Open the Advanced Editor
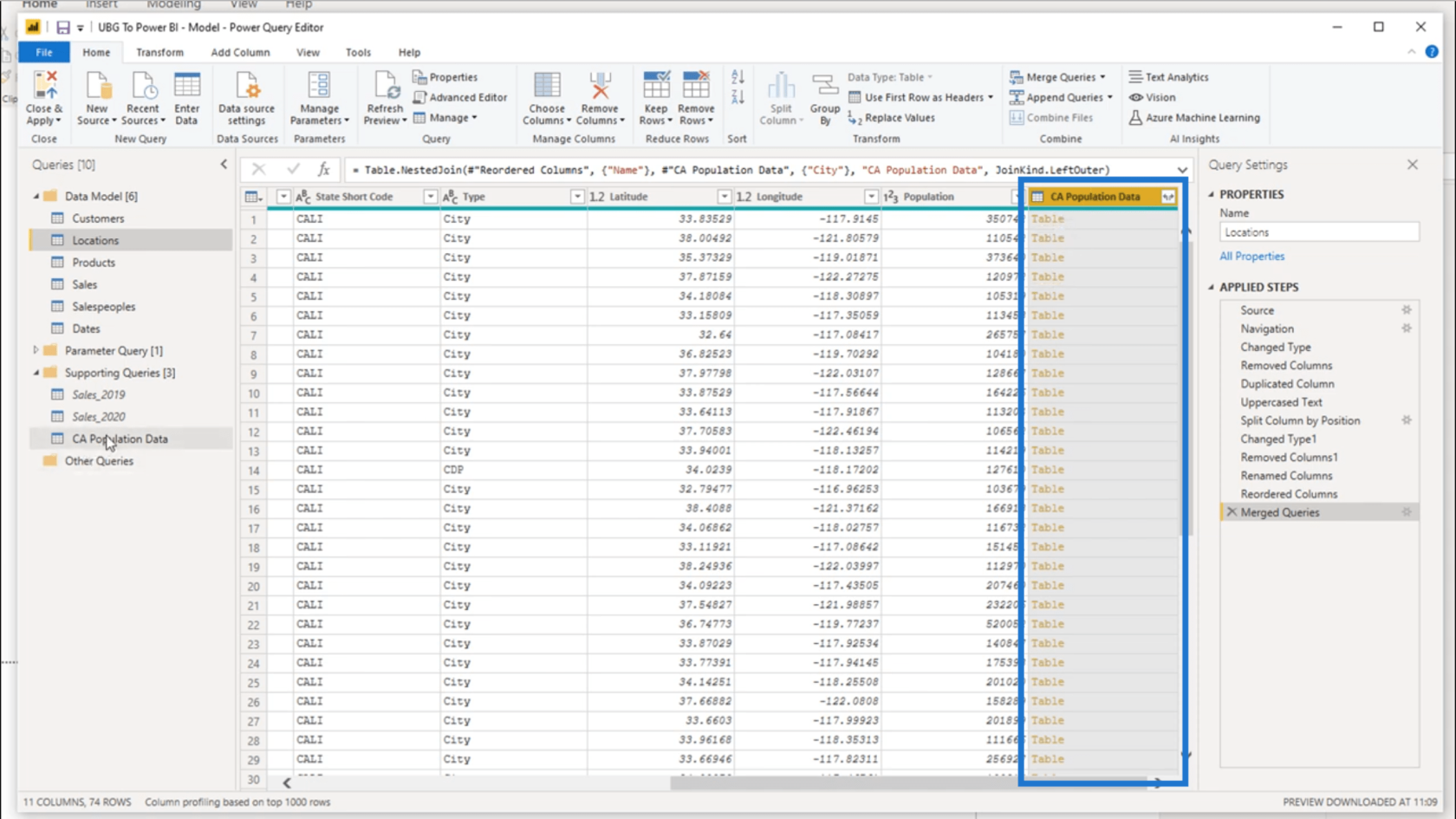Viewport: 1456px width, 819px height. (x=460, y=97)
